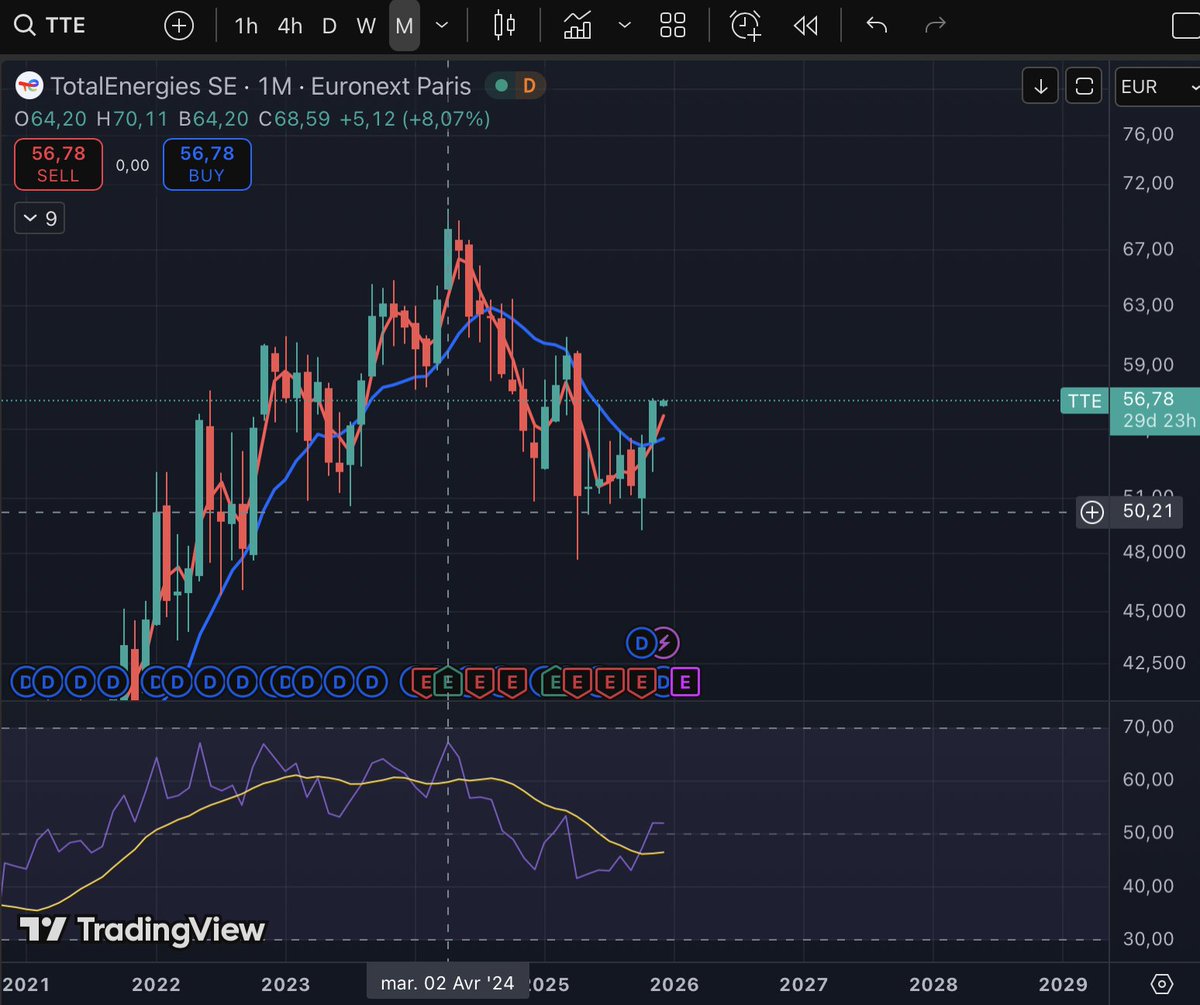Click the 76,00 price axis label
1200x1005 pixels.
click(x=1148, y=135)
